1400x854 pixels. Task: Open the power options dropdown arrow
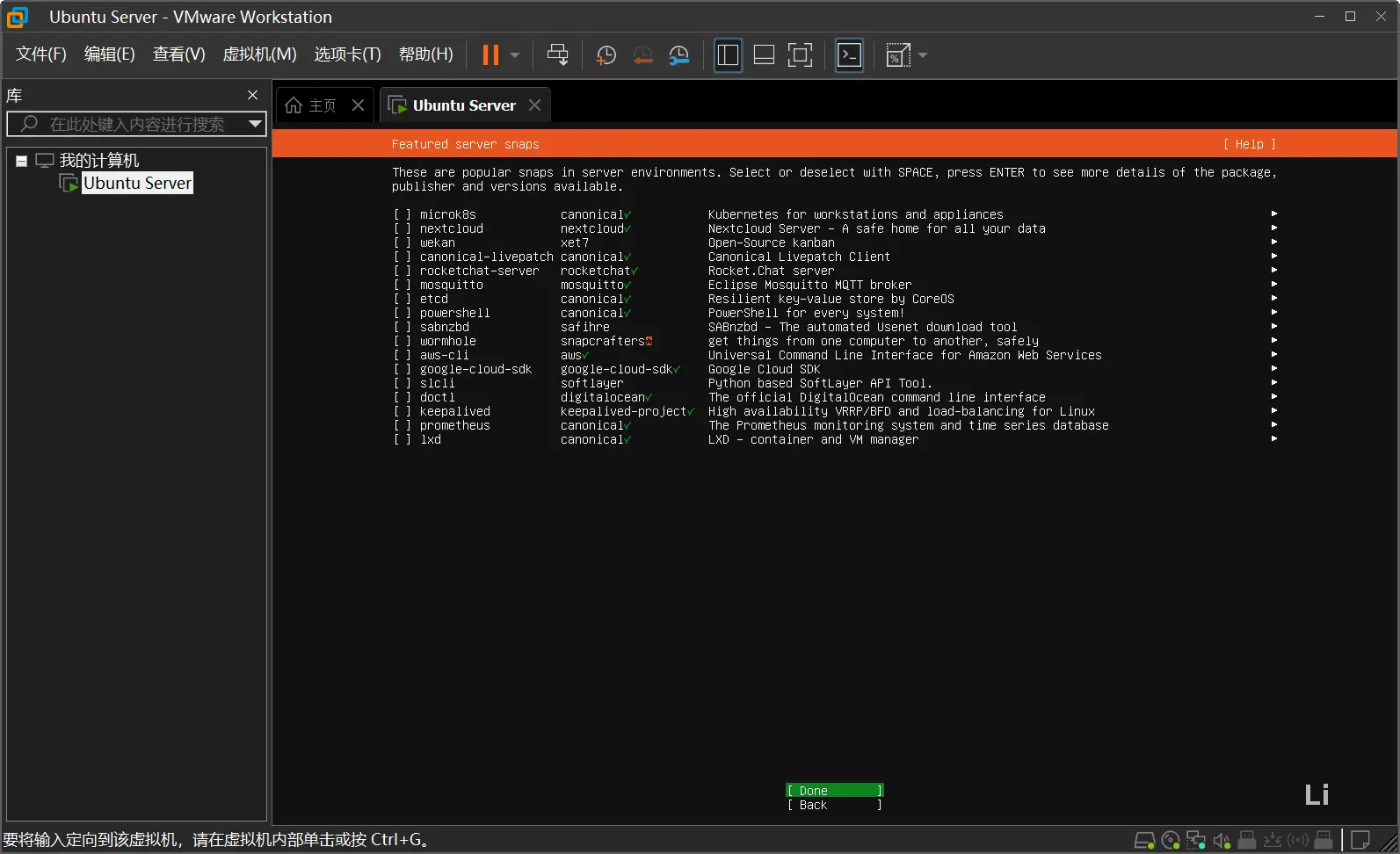click(515, 55)
